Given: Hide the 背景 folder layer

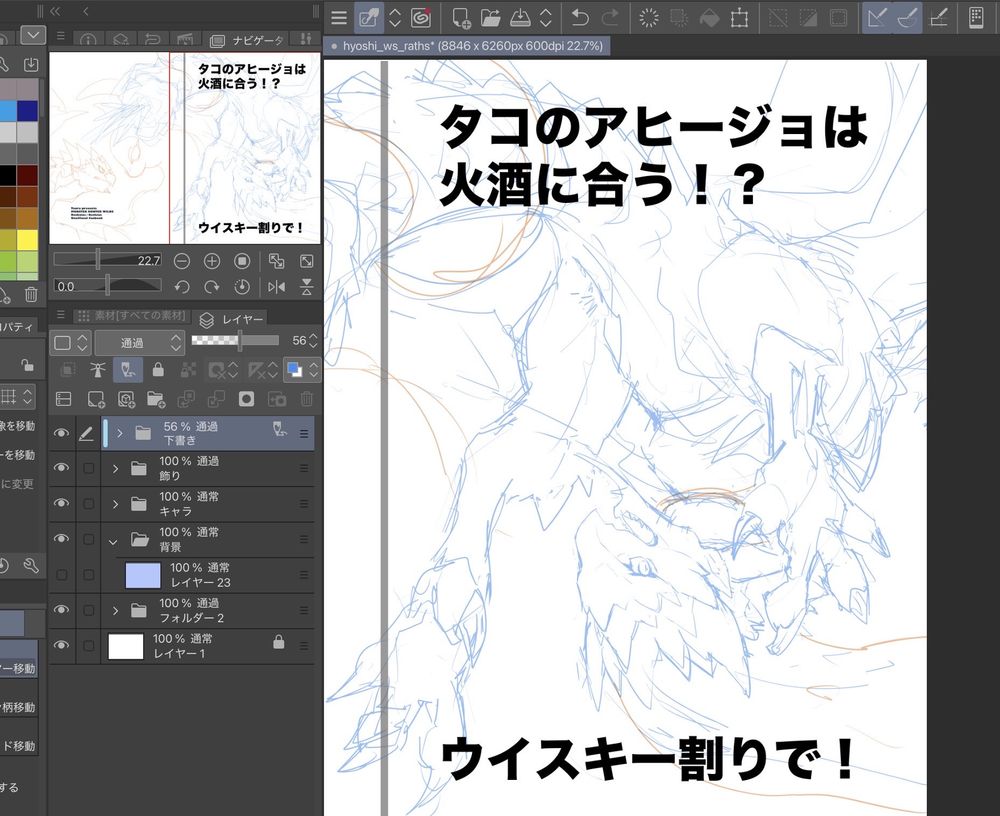Looking at the screenshot, I should (61, 539).
